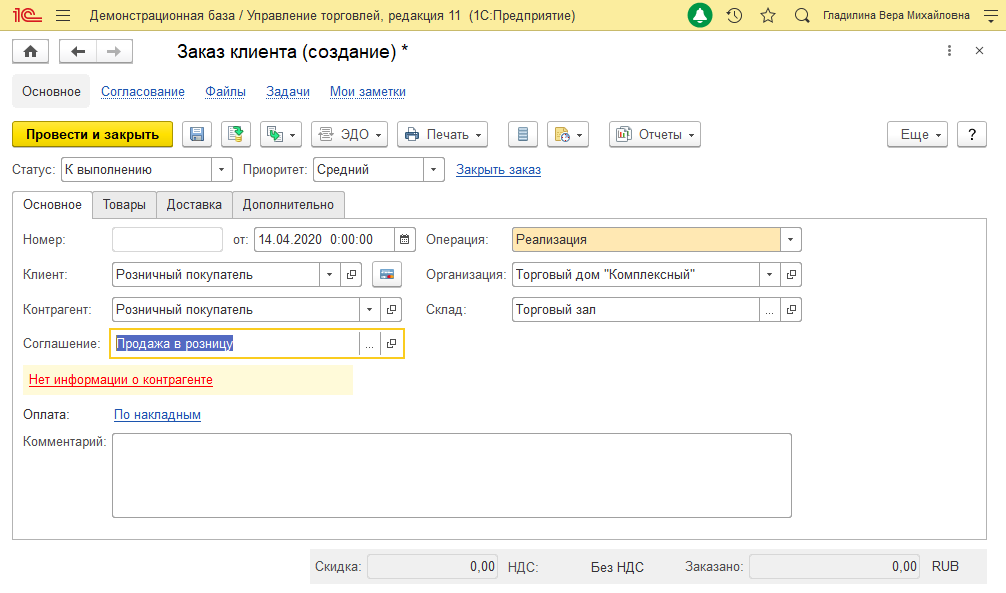
Task: Open the global search magnifier icon
Action: (x=802, y=15)
